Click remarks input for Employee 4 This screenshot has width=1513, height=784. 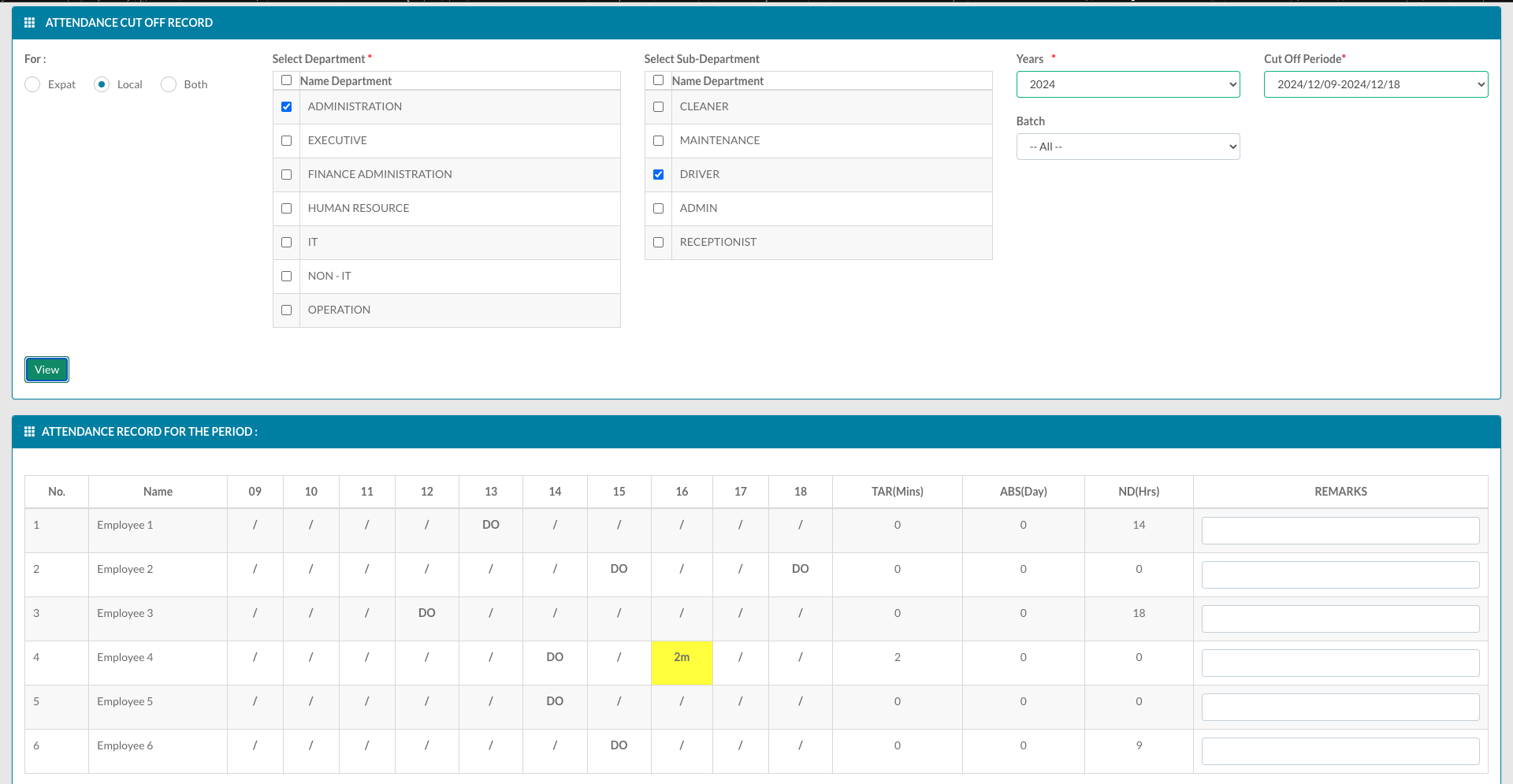[1340, 663]
